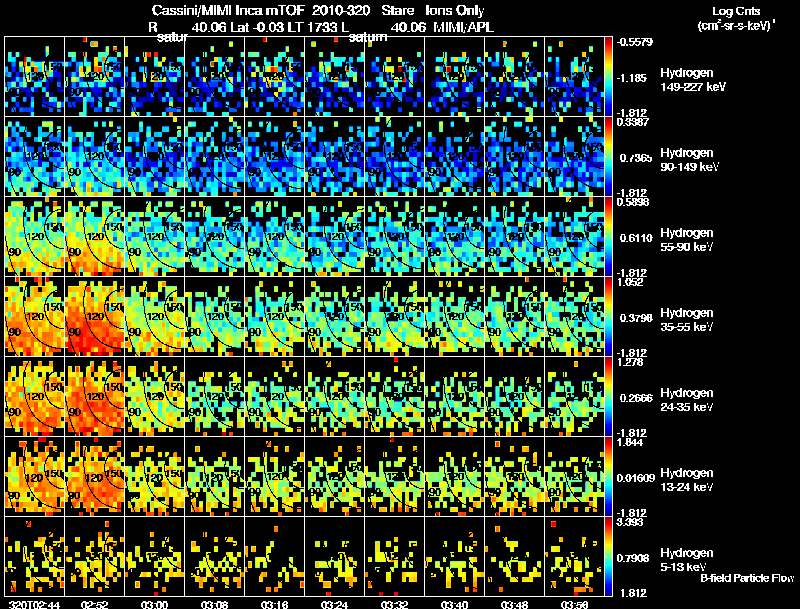The image size is (800, 609).
Task: Click the 1.278 colorbar value
Action: (x=630, y=362)
